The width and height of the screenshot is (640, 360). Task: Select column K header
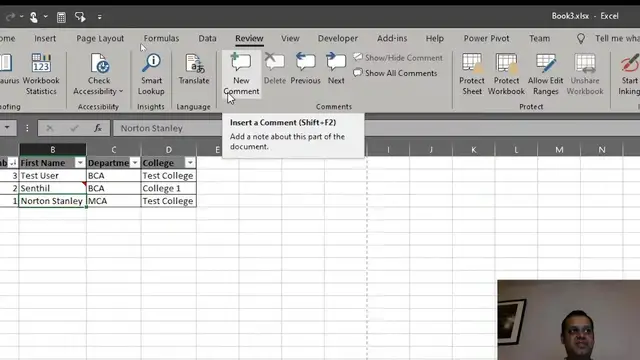[x=473, y=150]
